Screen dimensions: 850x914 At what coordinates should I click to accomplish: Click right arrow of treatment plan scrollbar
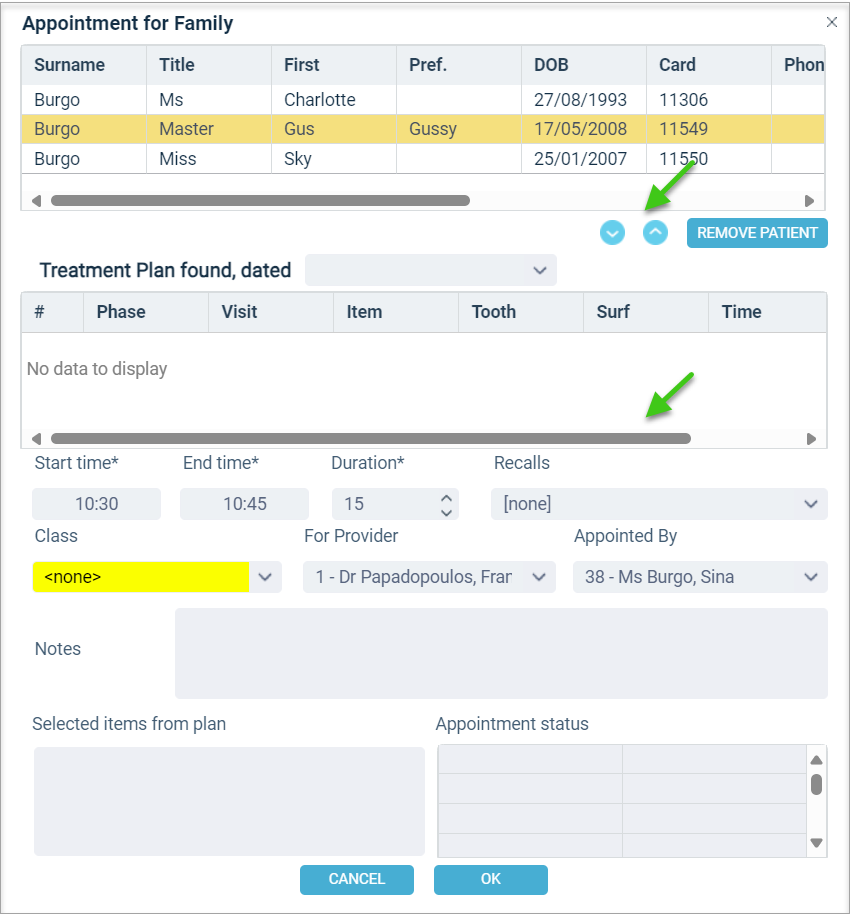811,439
